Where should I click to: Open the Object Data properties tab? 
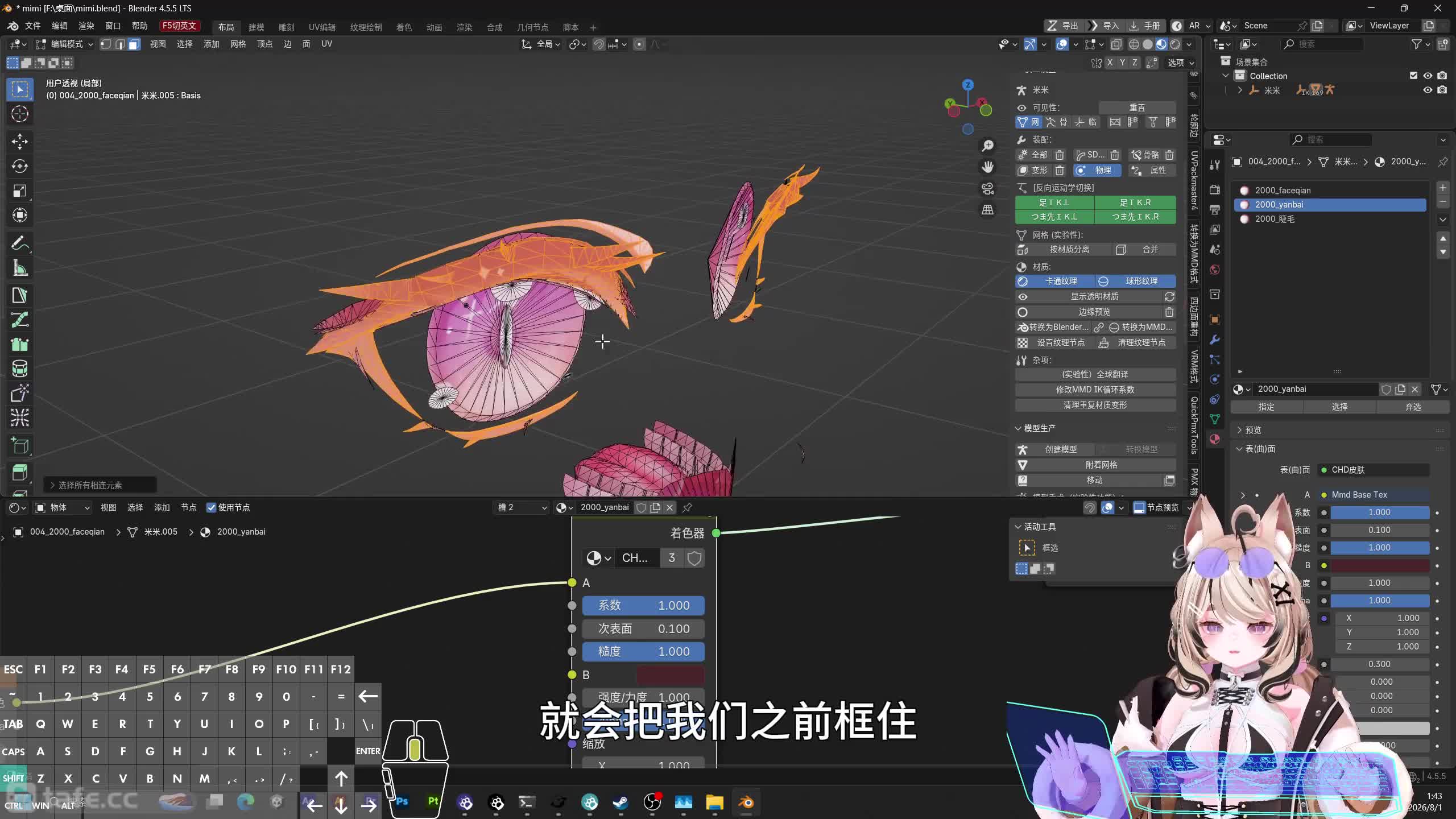pyautogui.click(x=1215, y=419)
